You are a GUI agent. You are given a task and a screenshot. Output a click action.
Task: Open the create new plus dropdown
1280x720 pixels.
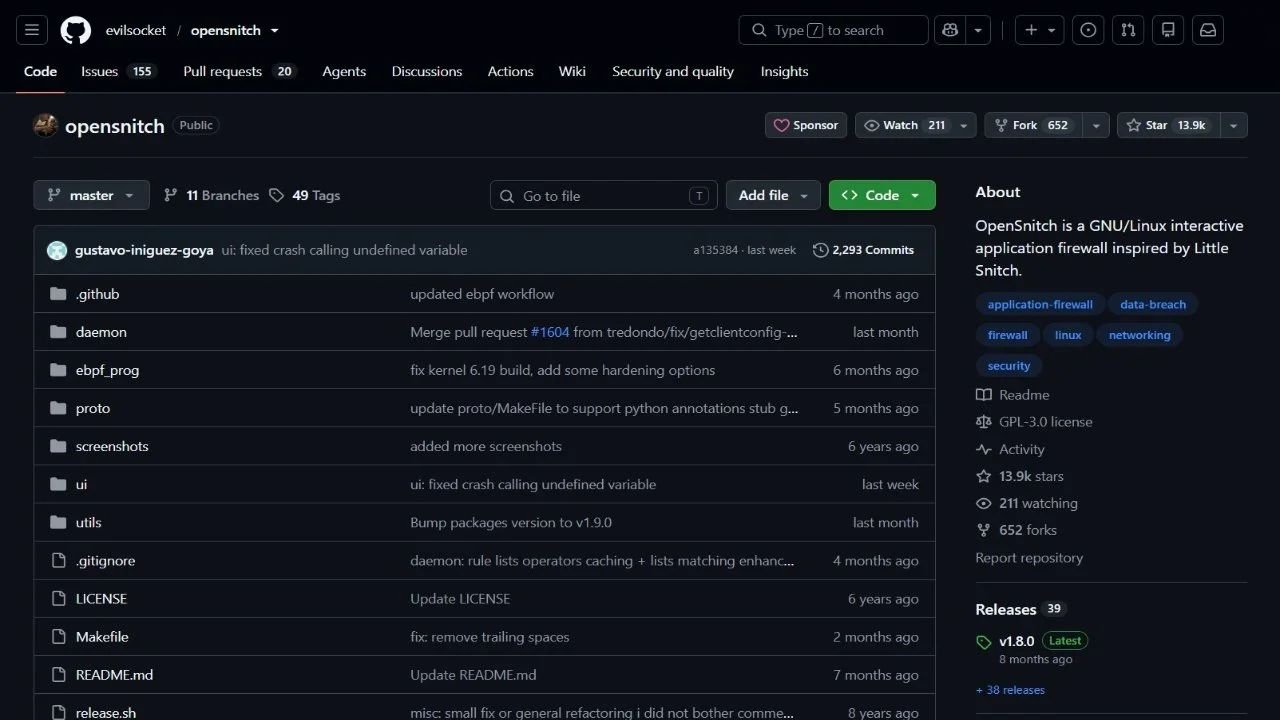1040,30
